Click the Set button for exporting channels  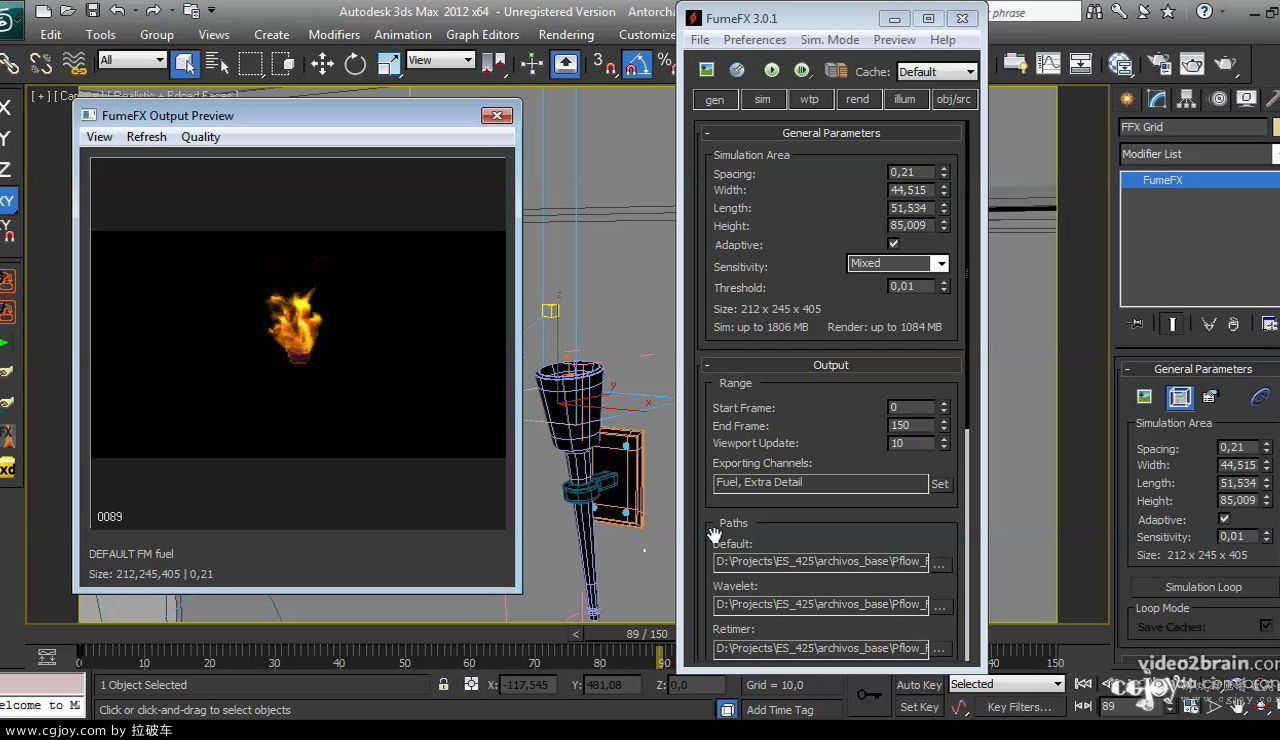pyautogui.click(x=940, y=484)
